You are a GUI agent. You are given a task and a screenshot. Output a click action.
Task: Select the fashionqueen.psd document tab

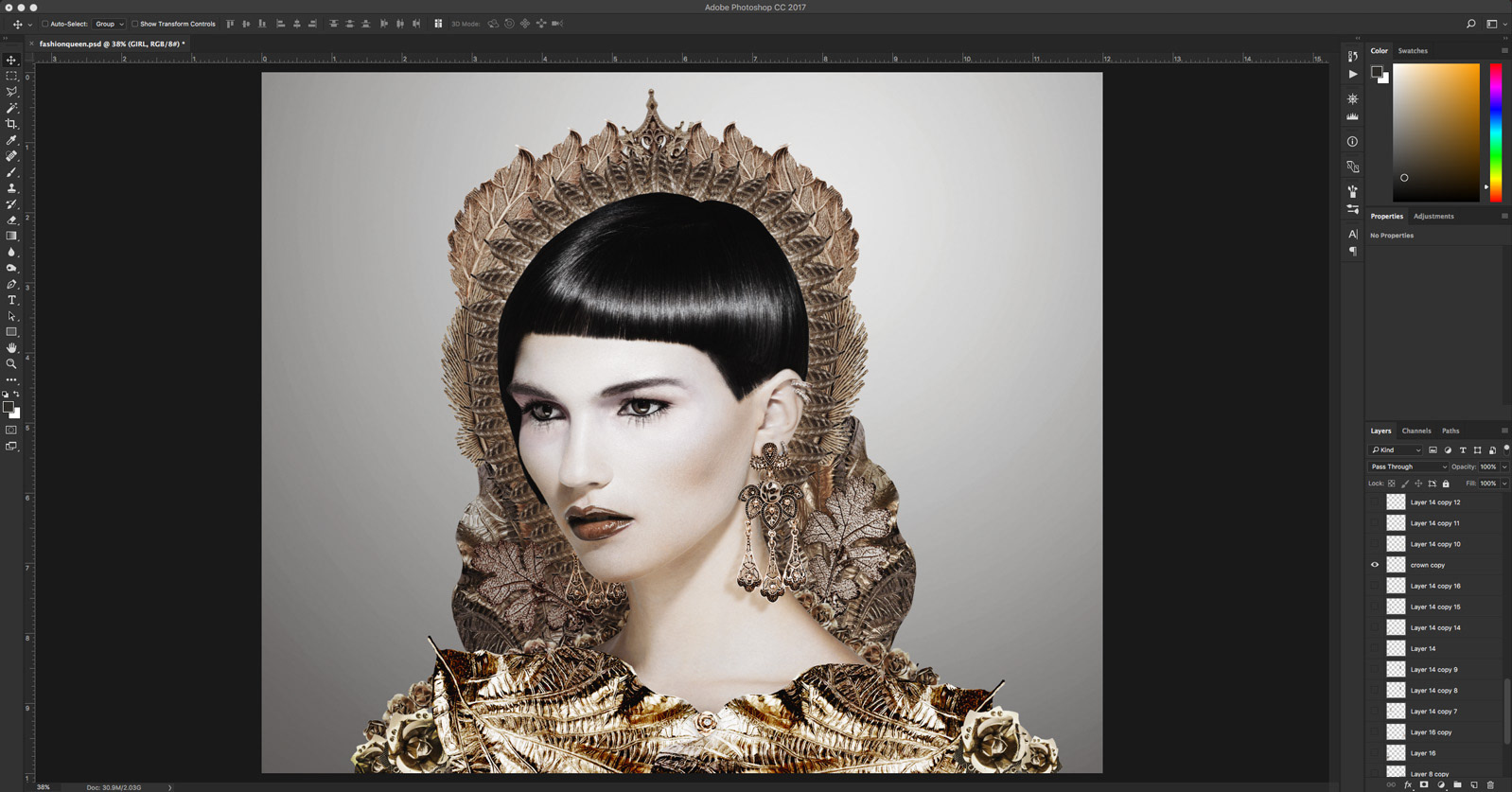pos(112,44)
